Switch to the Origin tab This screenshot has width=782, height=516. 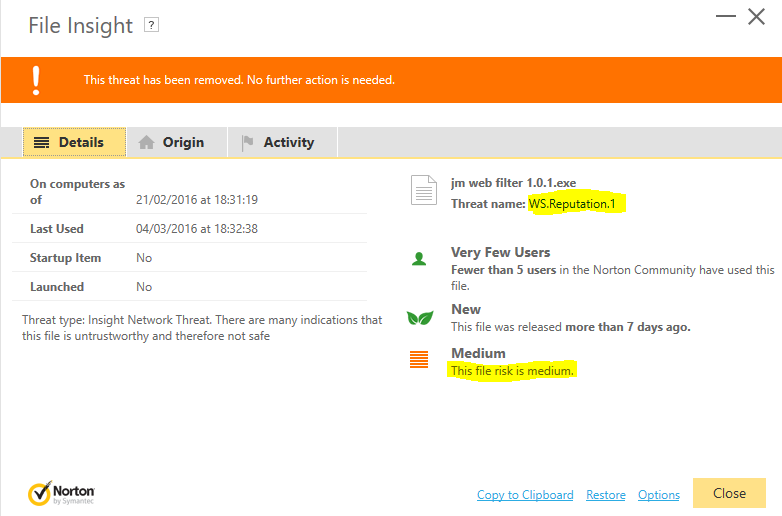[177, 142]
